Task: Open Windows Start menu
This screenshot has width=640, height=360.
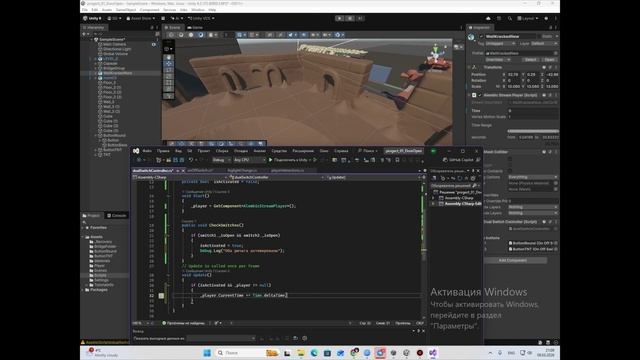Action: pyautogui.click(x=207, y=353)
